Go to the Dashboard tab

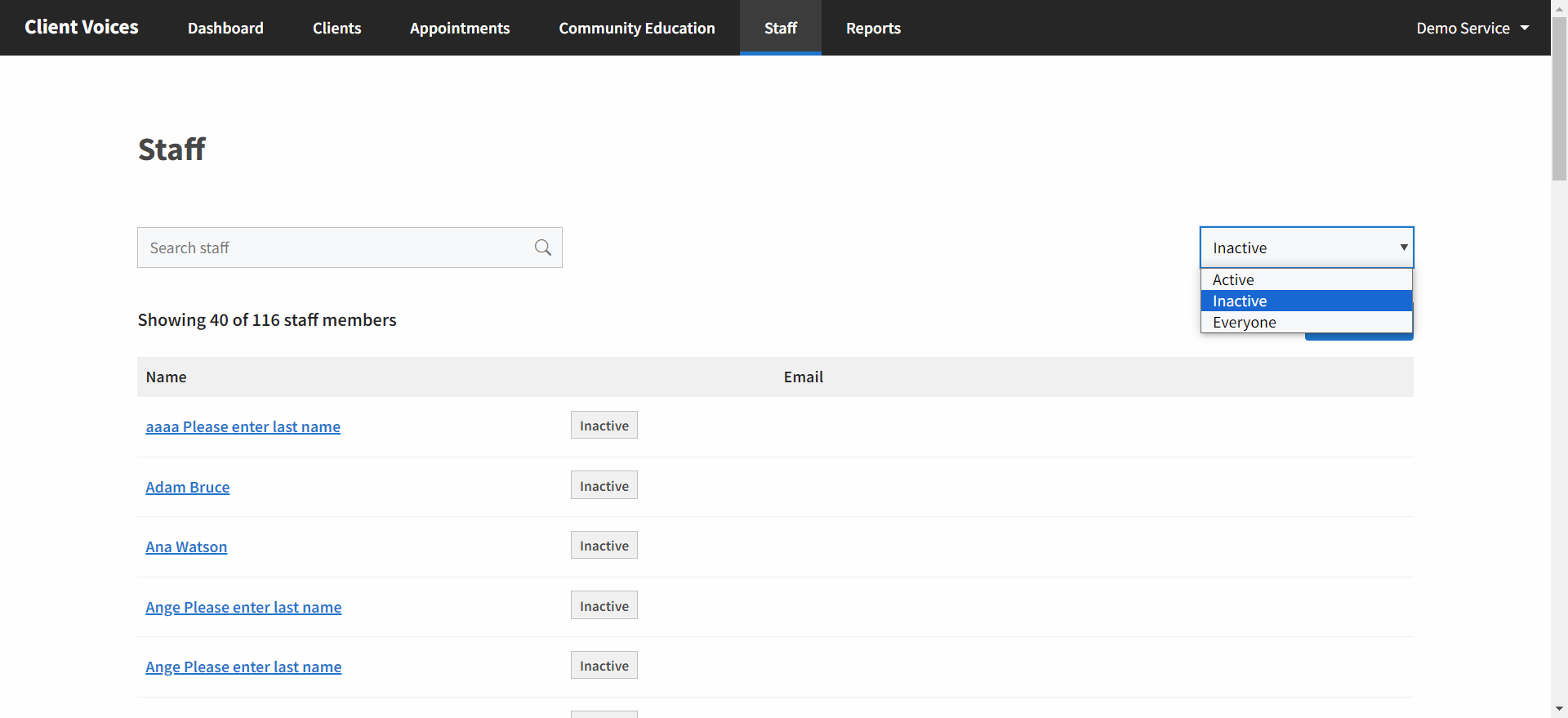[225, 28]
